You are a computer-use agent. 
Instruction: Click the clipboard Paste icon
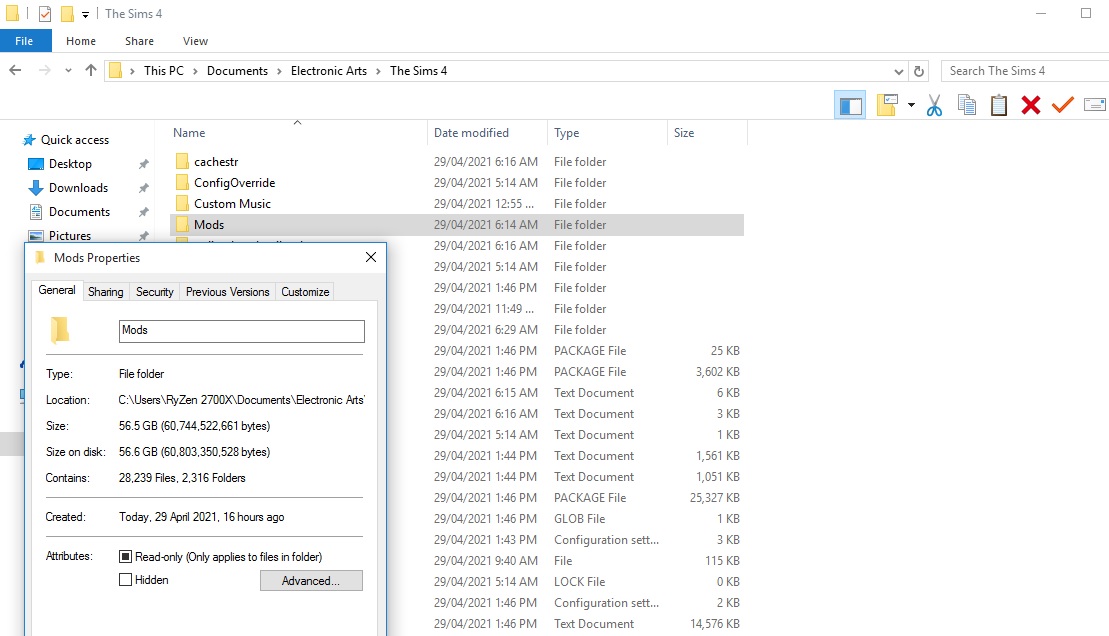(999, 105)
